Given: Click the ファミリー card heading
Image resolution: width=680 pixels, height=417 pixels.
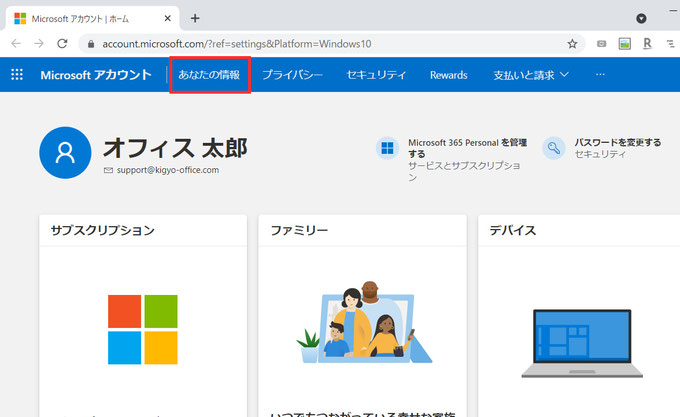Looking at the screenshot, I should (299, 230).
